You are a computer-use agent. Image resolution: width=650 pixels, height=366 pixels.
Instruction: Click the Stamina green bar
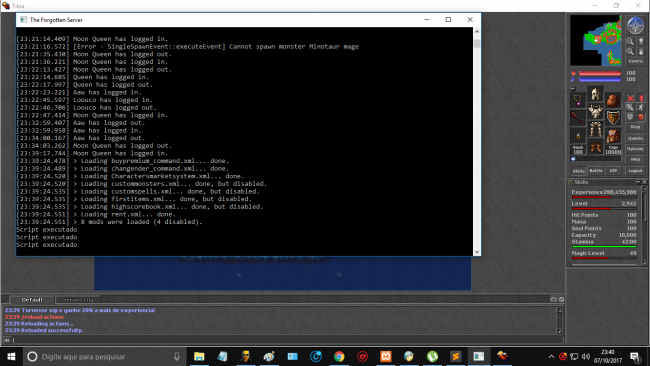click(604, 246)
